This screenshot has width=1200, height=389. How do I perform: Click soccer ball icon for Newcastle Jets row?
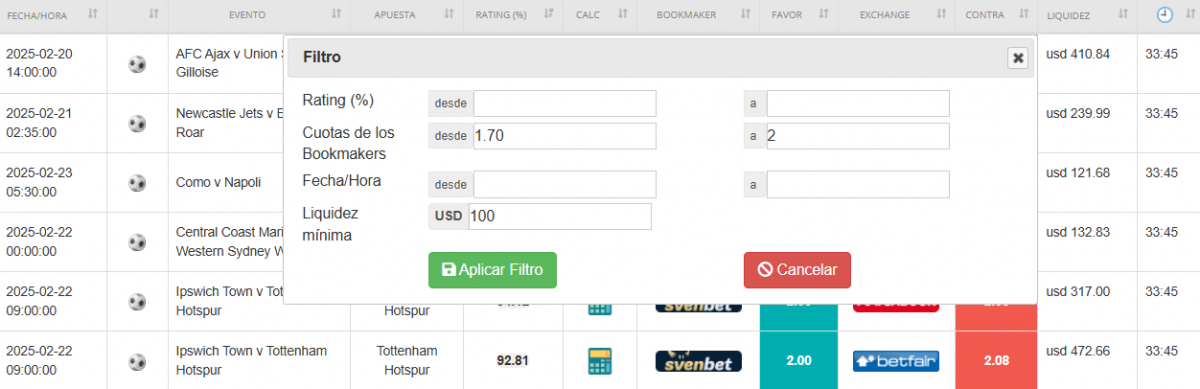(137, 124)
